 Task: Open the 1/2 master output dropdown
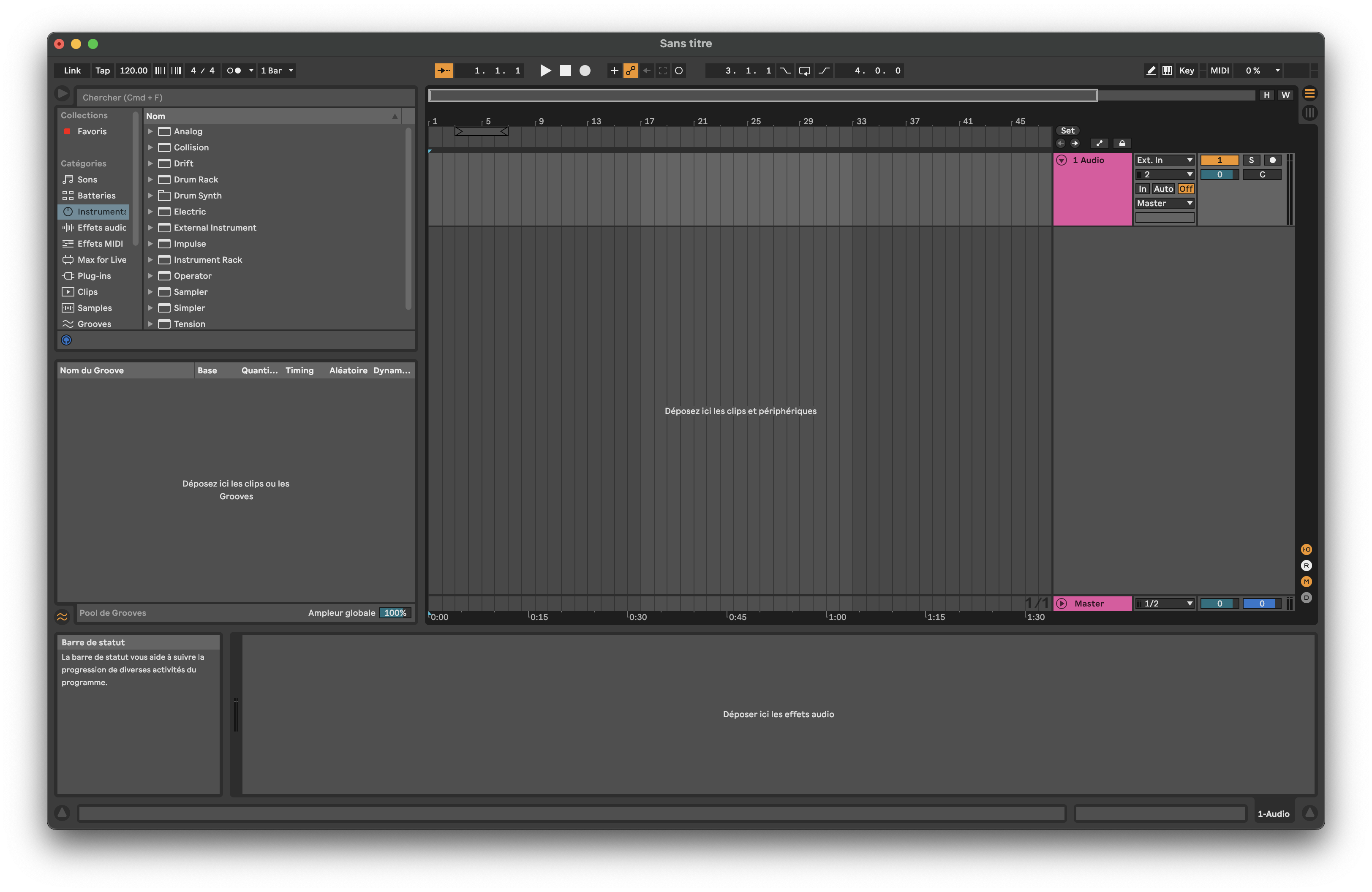tap(1165, 603)
